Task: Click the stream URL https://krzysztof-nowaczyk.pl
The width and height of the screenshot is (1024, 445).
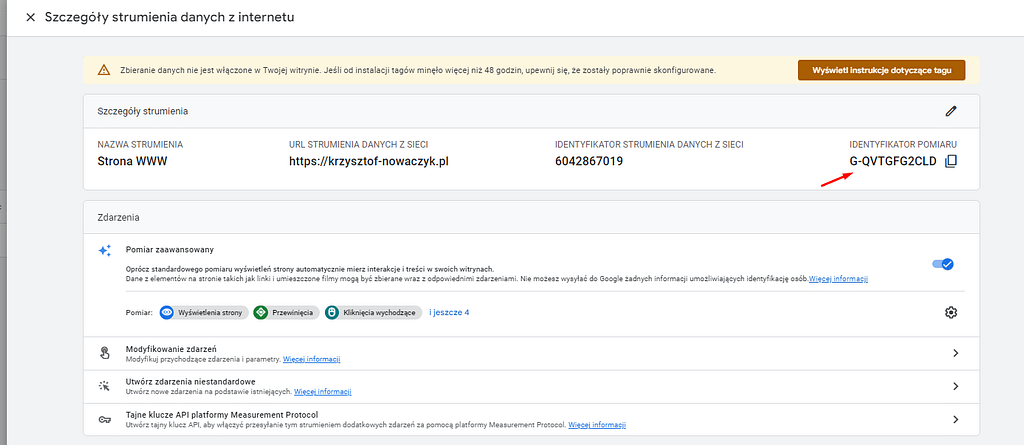Action: (x=368, y=161)
